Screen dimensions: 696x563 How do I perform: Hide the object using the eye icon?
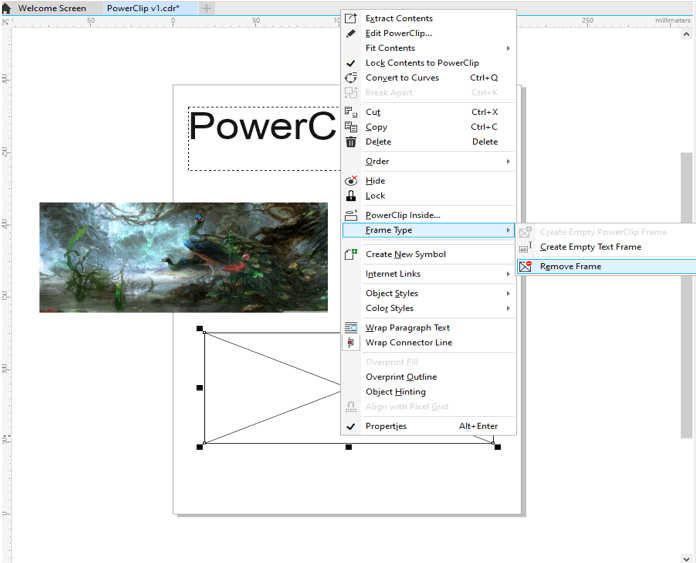(x=351, y=181)
